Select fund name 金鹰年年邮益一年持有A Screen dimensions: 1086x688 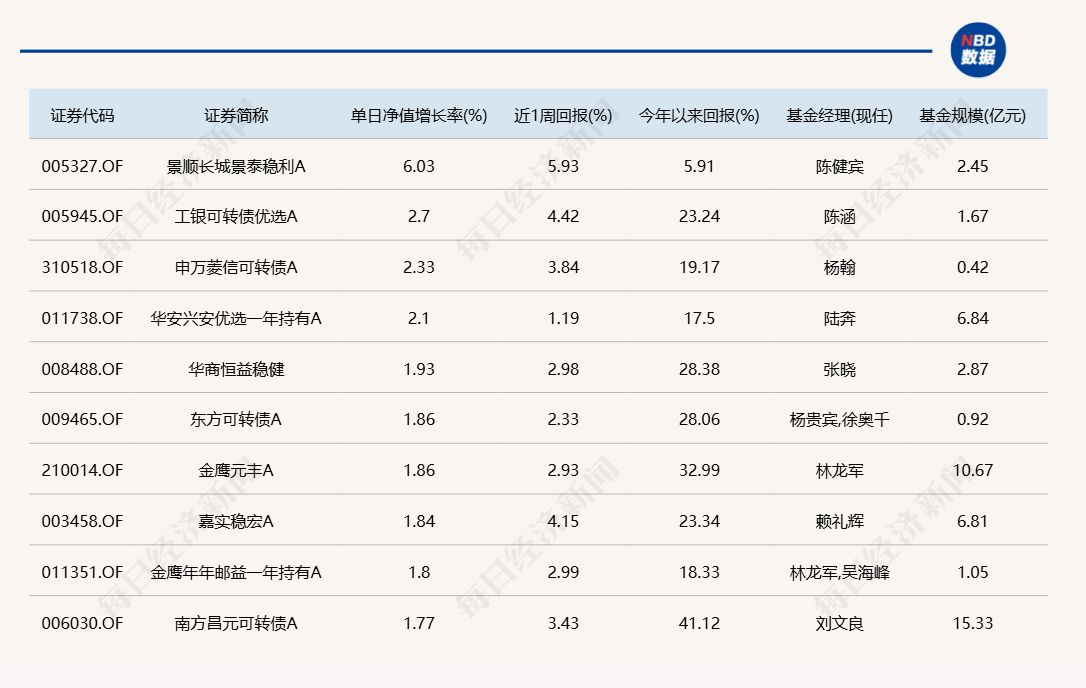click(235, 572)
